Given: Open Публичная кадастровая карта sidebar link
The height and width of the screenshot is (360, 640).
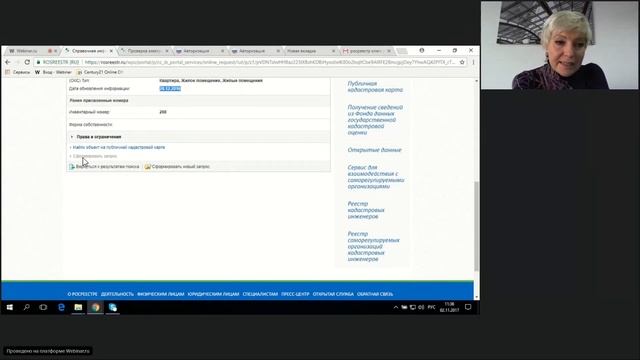Looking at the screenshot, I should tap(375, 87).
